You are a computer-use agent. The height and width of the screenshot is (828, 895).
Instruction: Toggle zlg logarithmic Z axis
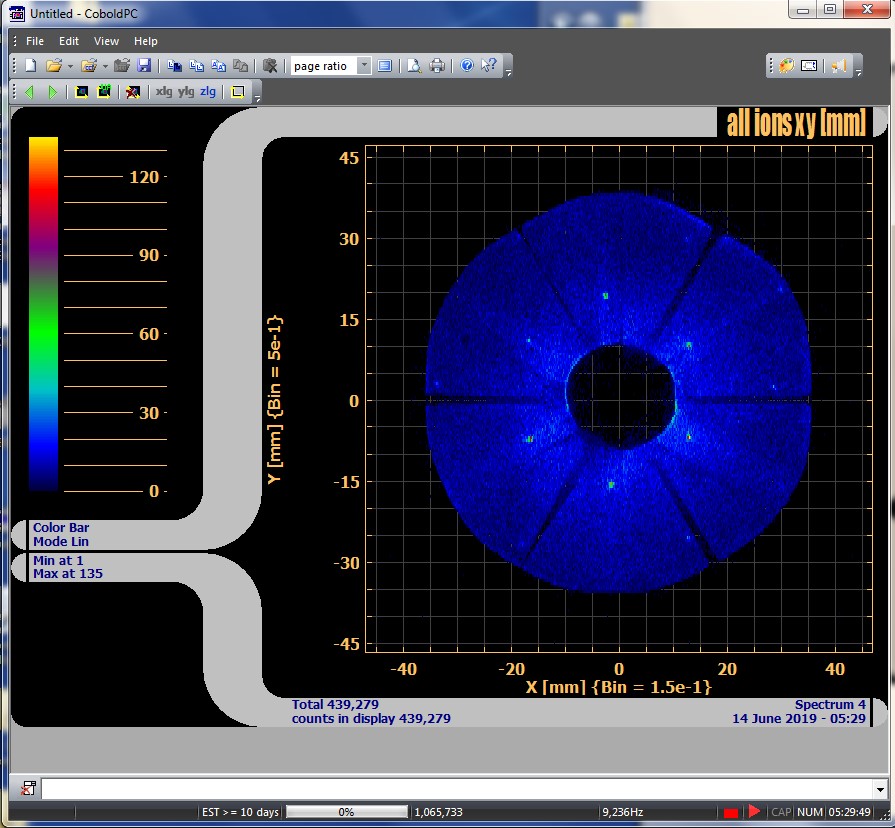coord(208,92)
